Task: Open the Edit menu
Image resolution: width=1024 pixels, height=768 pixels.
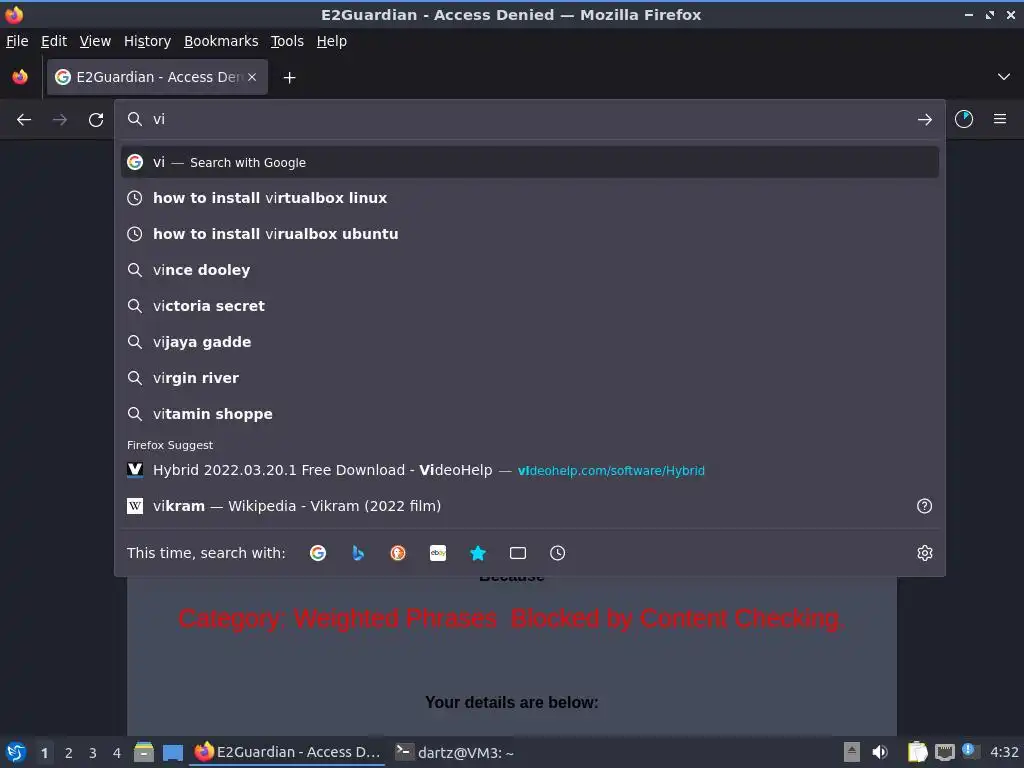Action: point(54,41)
